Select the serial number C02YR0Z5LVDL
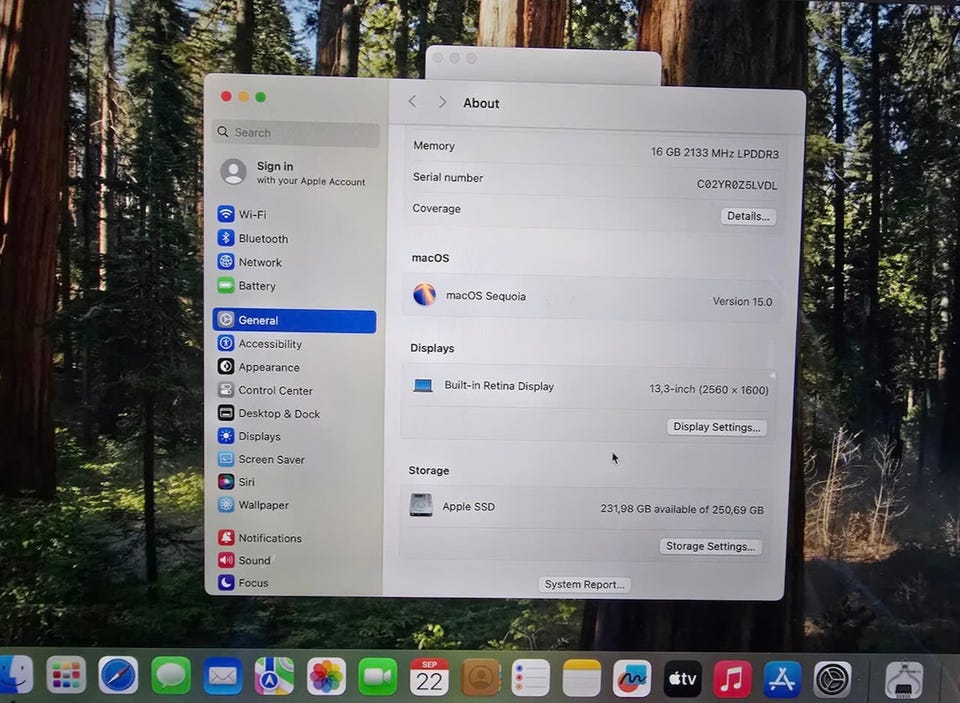The width and height of the screenshot is (960, 703). tap(737, 185)
